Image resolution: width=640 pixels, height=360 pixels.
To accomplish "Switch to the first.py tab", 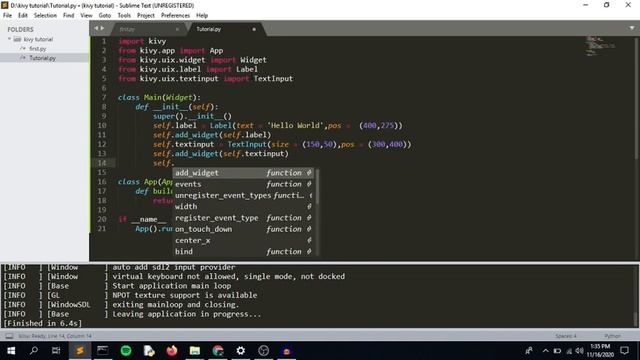I will 127,29.
